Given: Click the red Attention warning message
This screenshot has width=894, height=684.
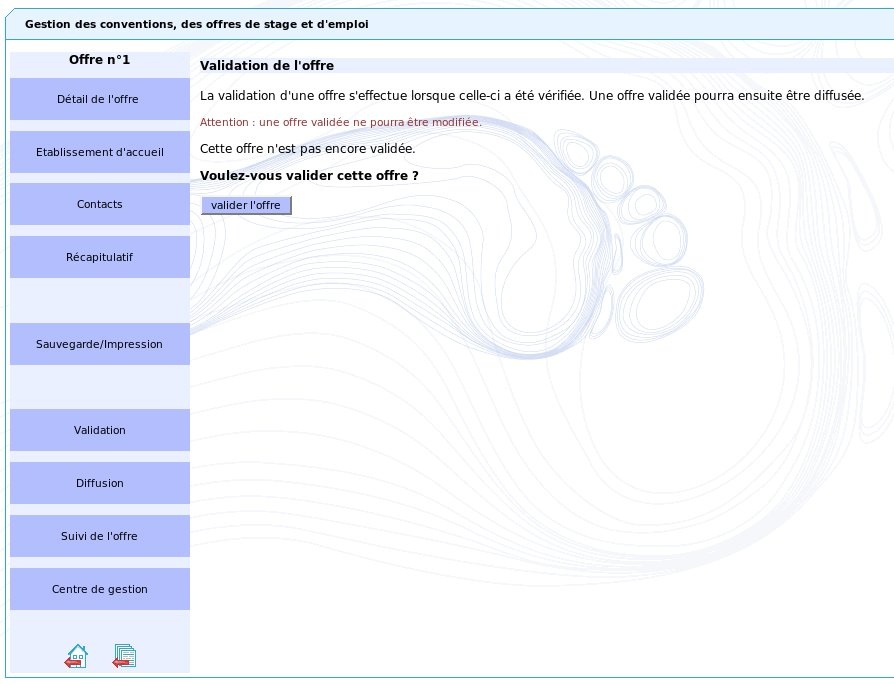Looking at the screenshot, I should point(340,122).
